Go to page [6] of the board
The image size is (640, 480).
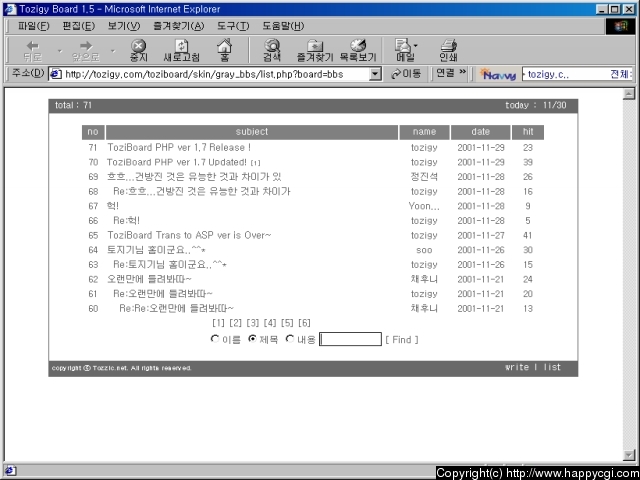pos(304,323)
